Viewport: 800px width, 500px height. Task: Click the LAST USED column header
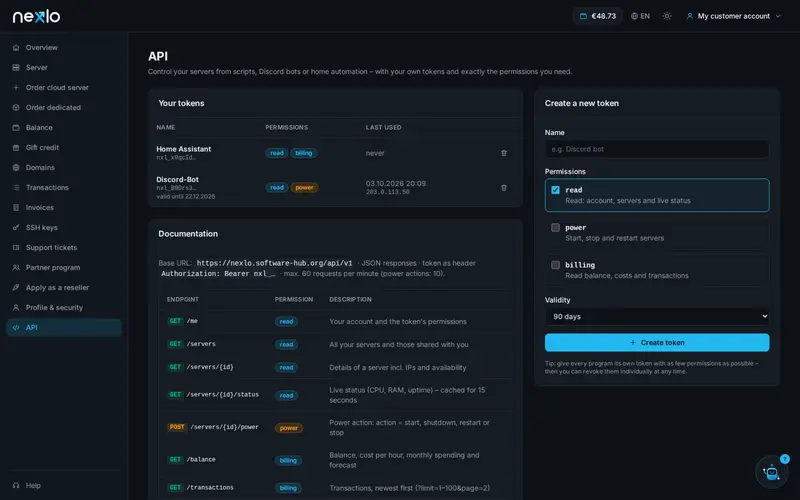point(384,128)
